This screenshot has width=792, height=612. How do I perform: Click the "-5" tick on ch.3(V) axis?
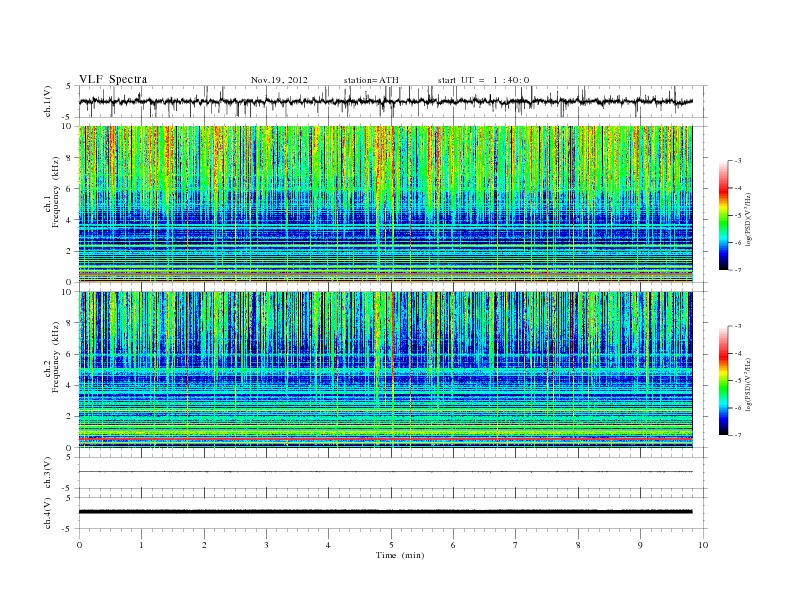click(x=68, y=488)
